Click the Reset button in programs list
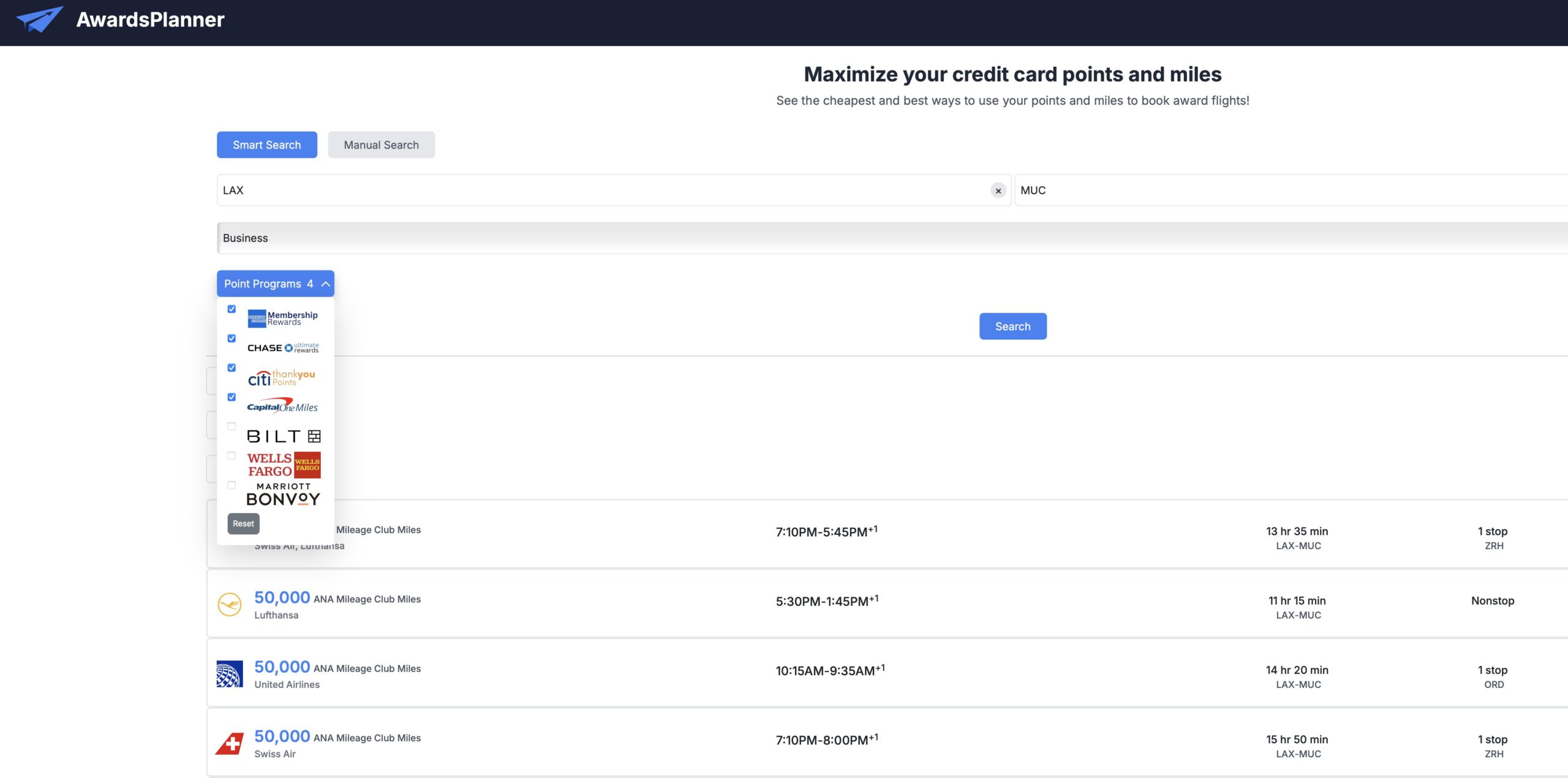The width and height of the screenshot is (1568, 778). (243, 524)
